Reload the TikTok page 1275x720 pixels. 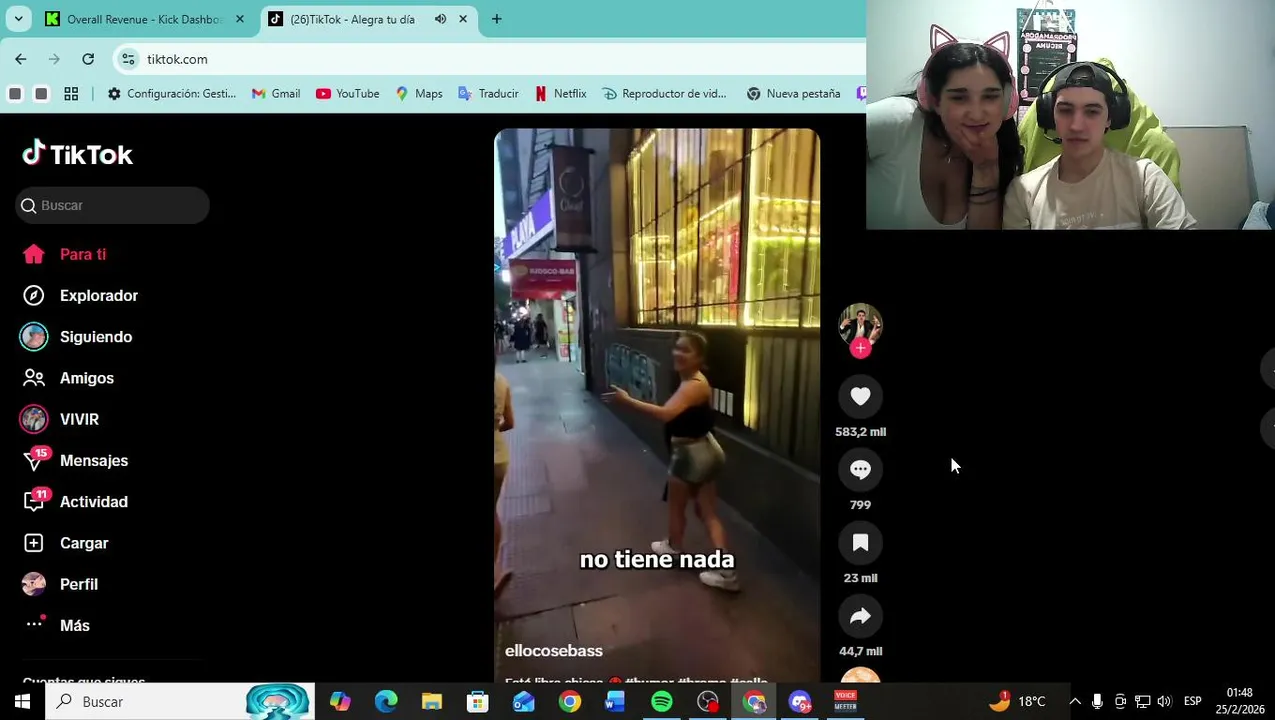[x=88, y=59]
